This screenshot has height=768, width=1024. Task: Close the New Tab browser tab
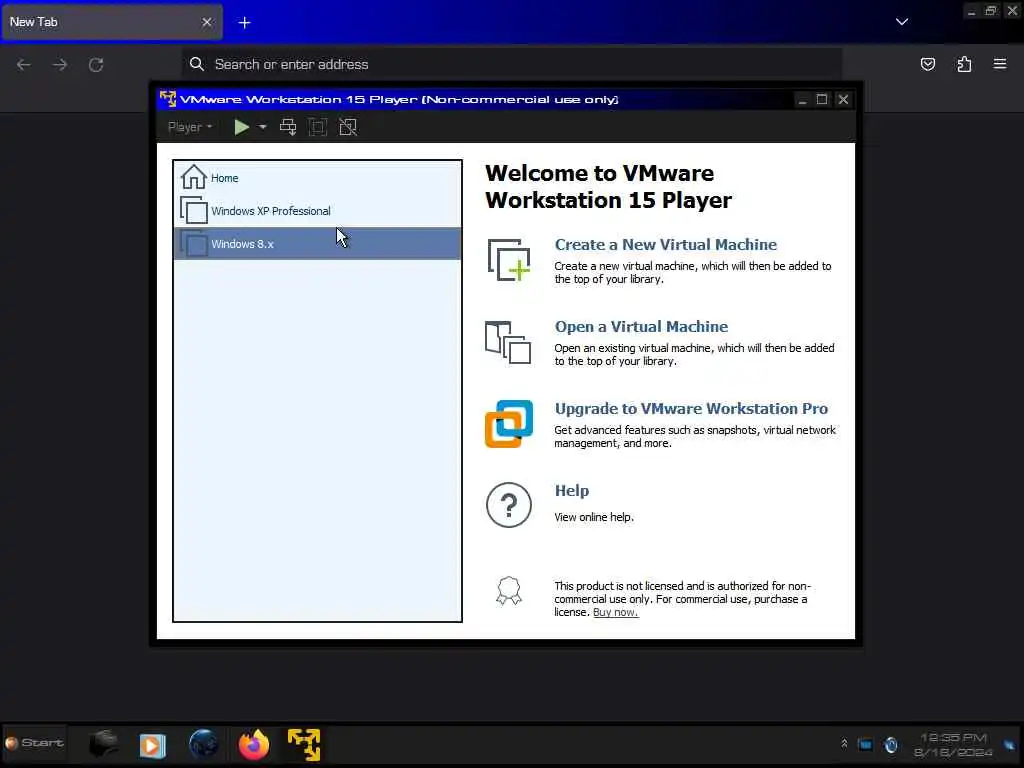[206, 22]
